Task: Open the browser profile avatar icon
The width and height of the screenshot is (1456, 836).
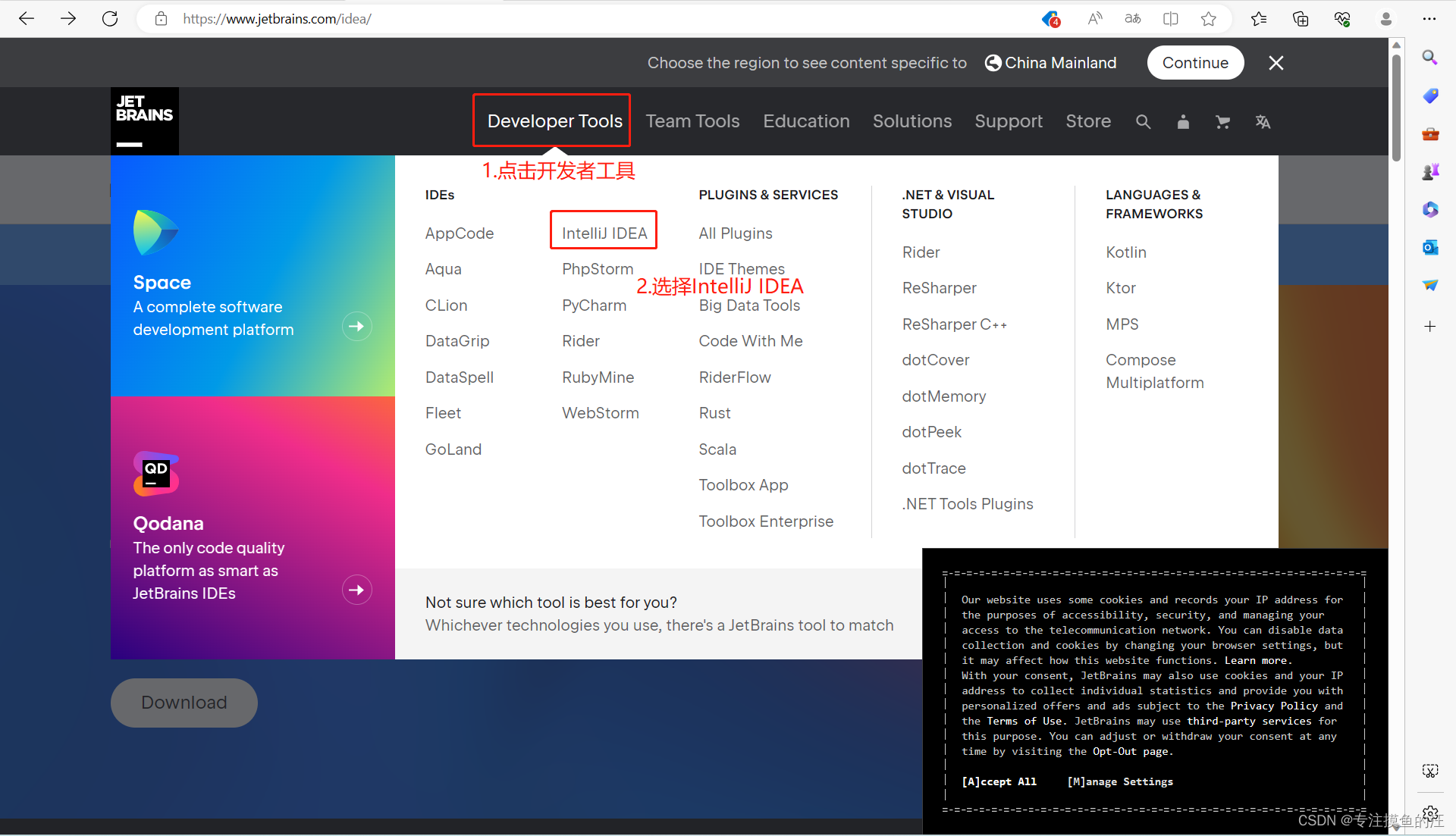Action: click(x=1386, y=19)
